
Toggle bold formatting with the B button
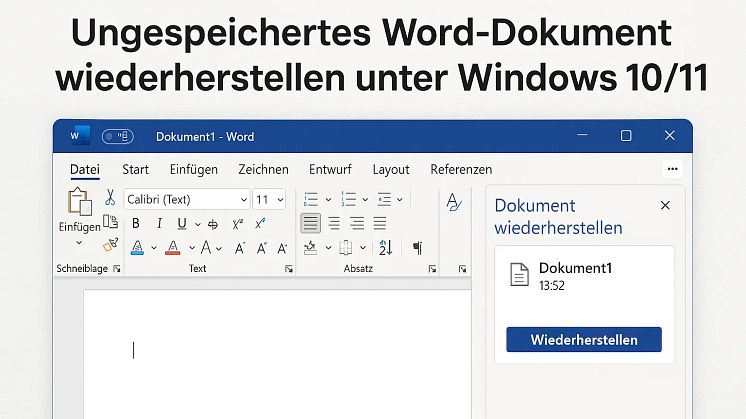point(136,223)
